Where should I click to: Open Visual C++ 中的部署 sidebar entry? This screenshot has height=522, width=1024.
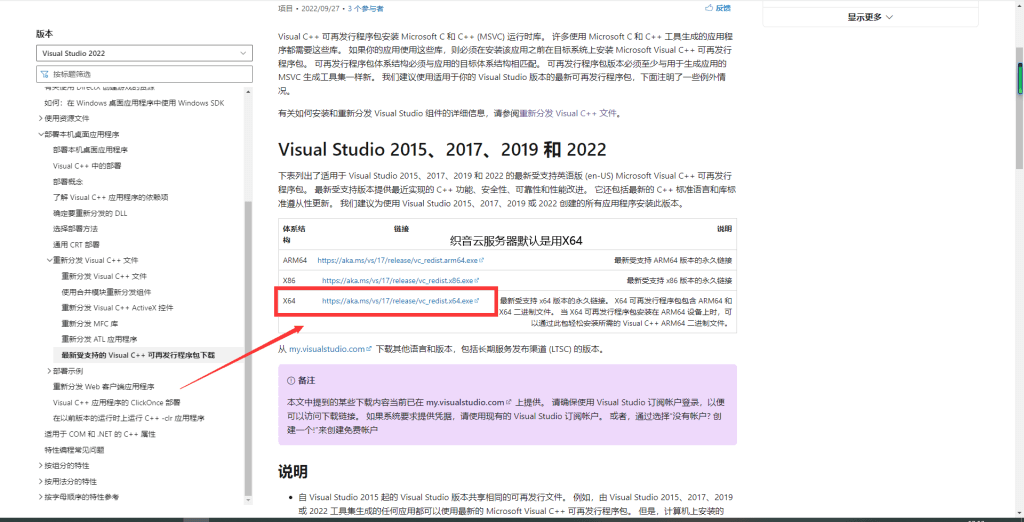[x=87, y=165]
